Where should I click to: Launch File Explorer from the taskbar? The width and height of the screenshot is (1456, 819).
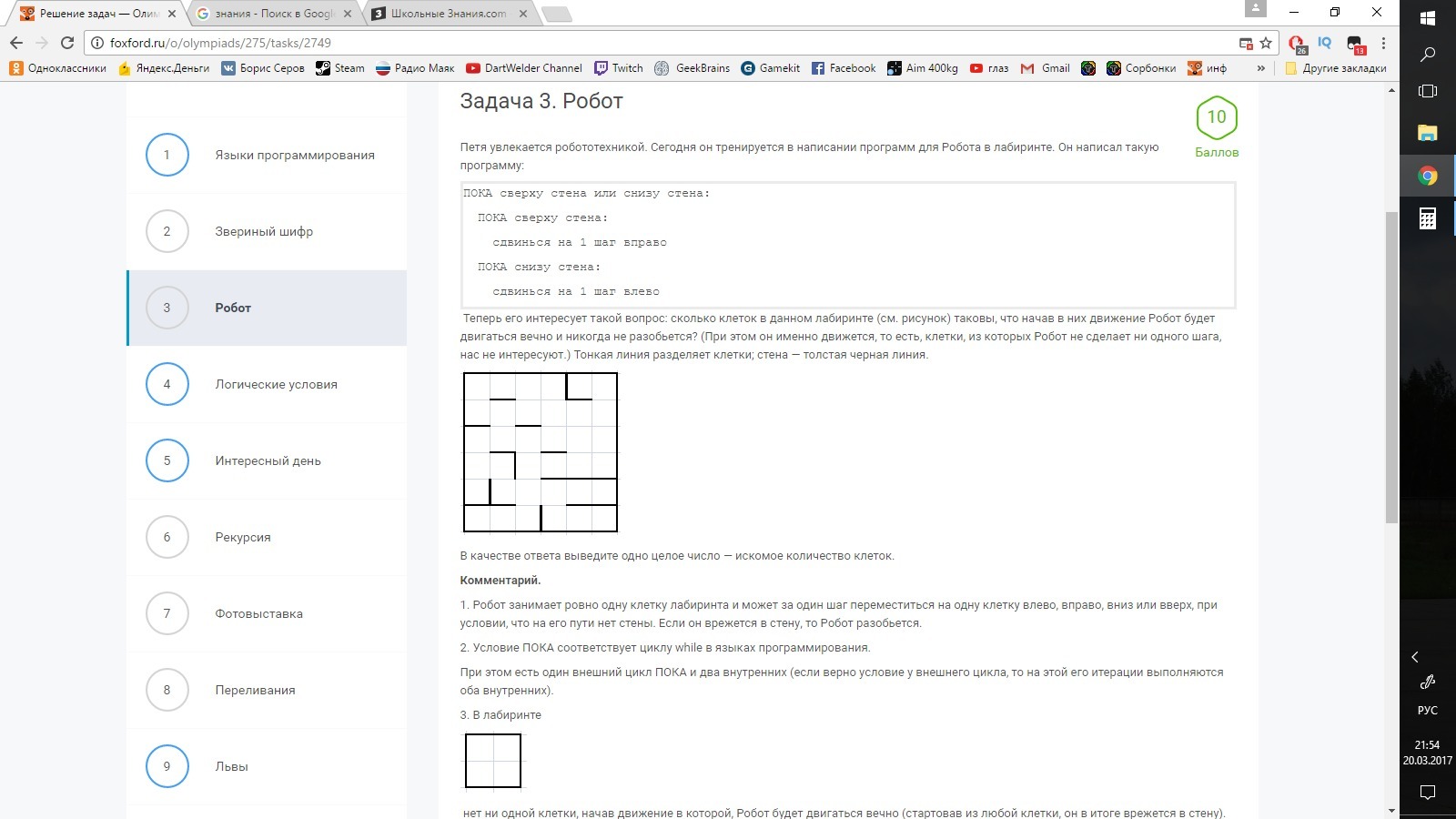tap(1428, 133)
